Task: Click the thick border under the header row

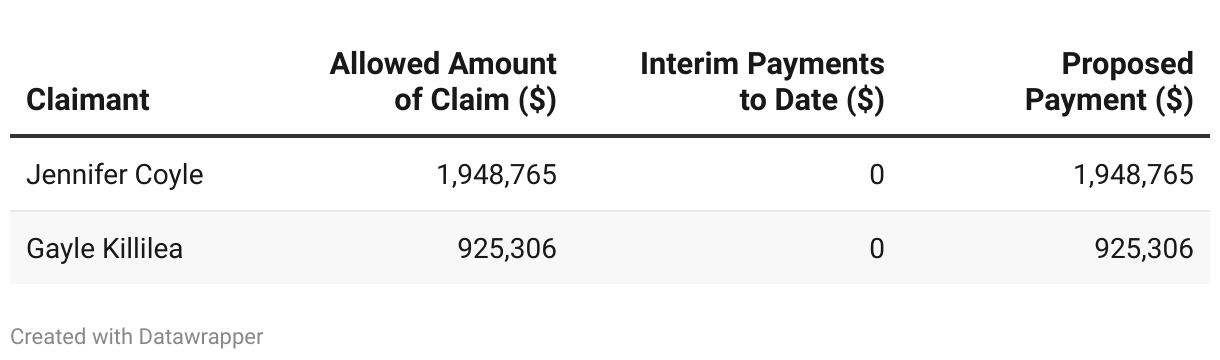Action: click(x=610, y=135)
